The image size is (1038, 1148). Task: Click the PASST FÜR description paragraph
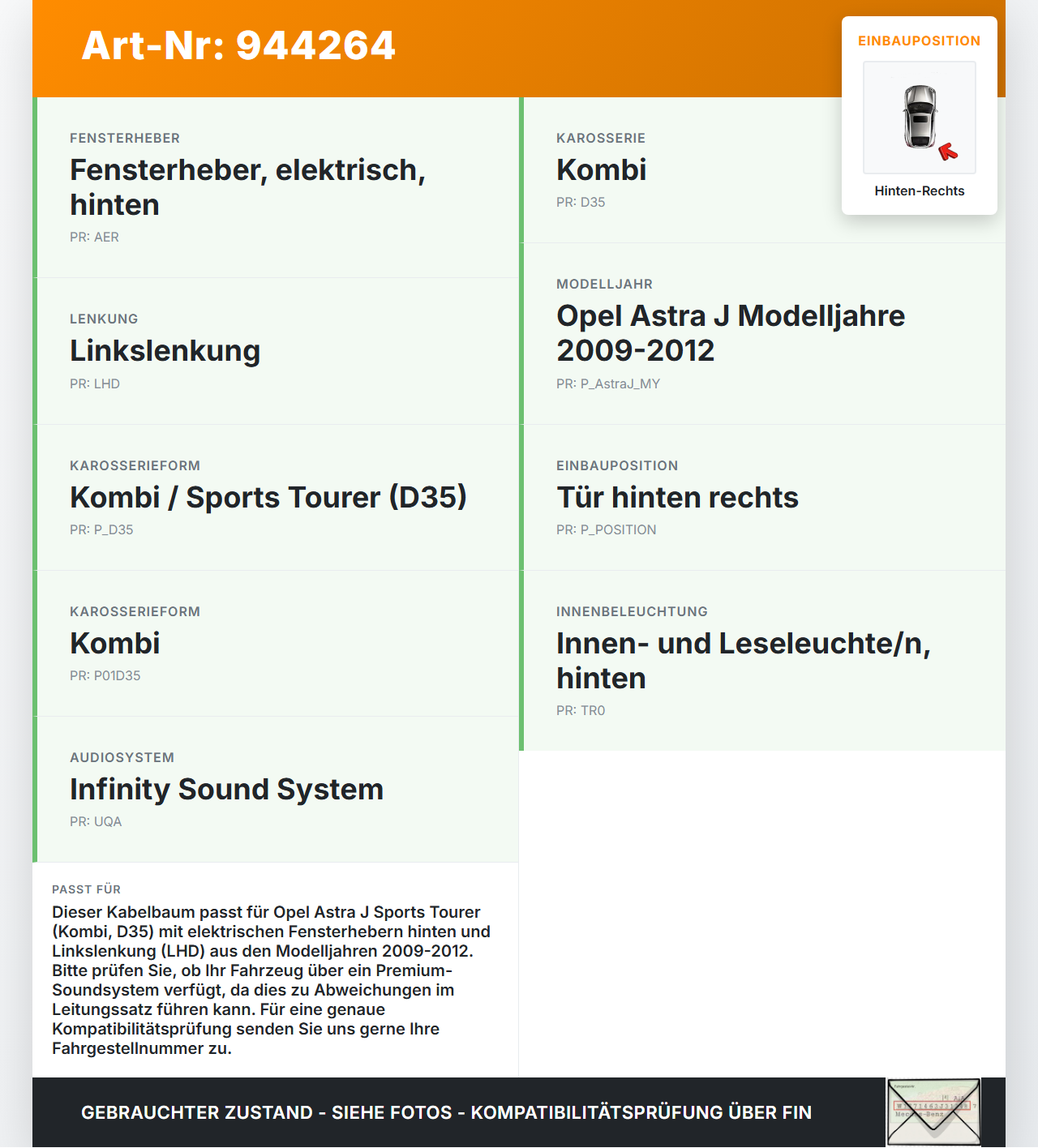tap(272, 980)
